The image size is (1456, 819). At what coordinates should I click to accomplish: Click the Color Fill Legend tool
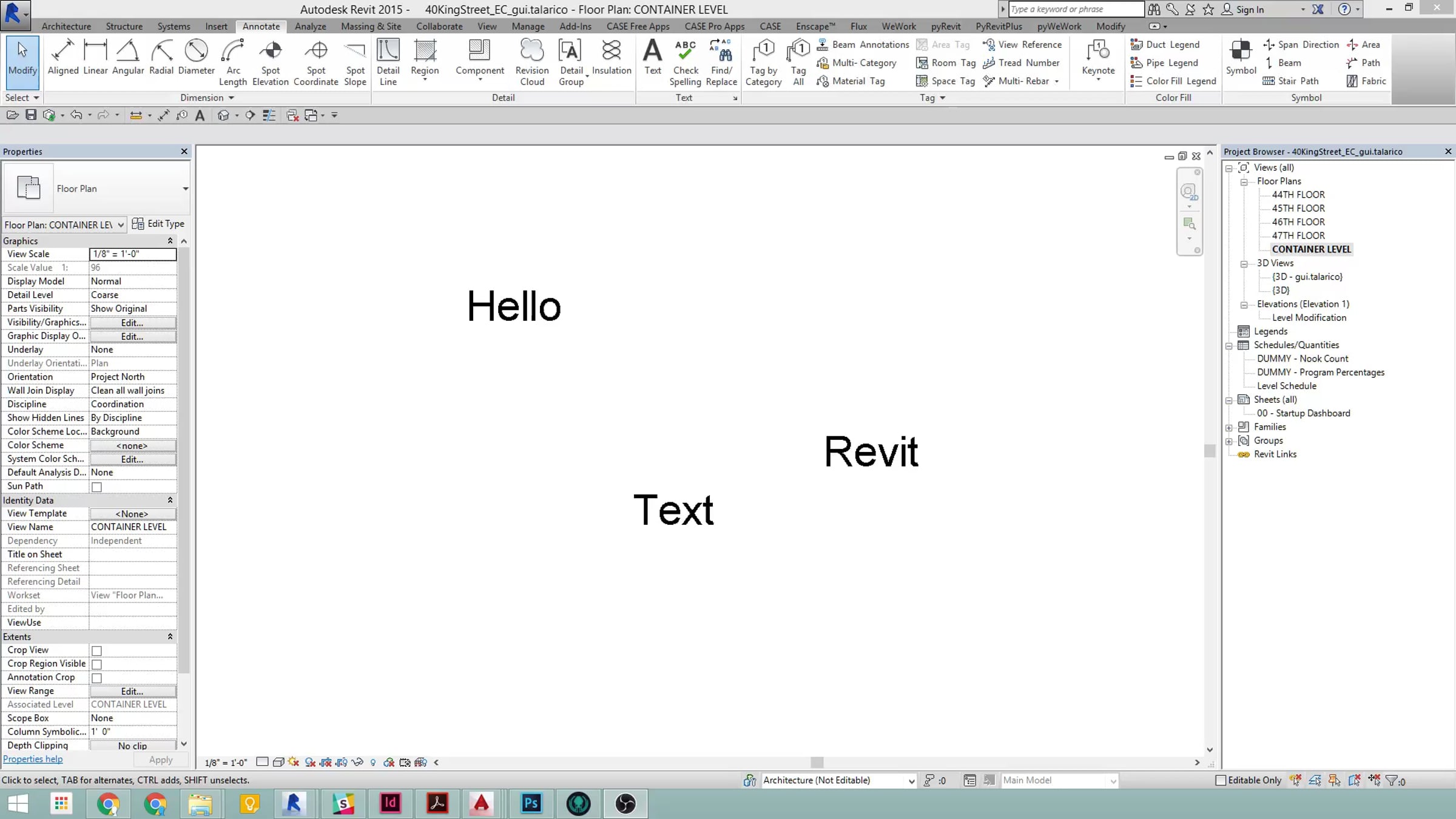click(x=1173, y=81)
